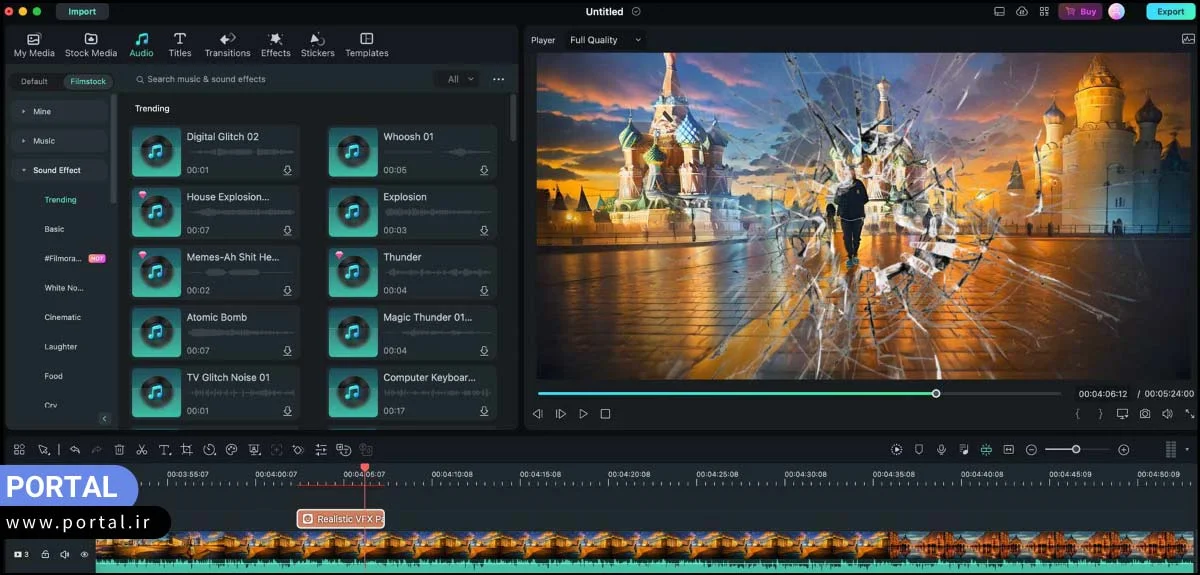Image resolution: width=1200 pixels, height=575 pixels.
Task: Click the zoom-to-fit timeline icon
Action: (x=1009, y=450)
